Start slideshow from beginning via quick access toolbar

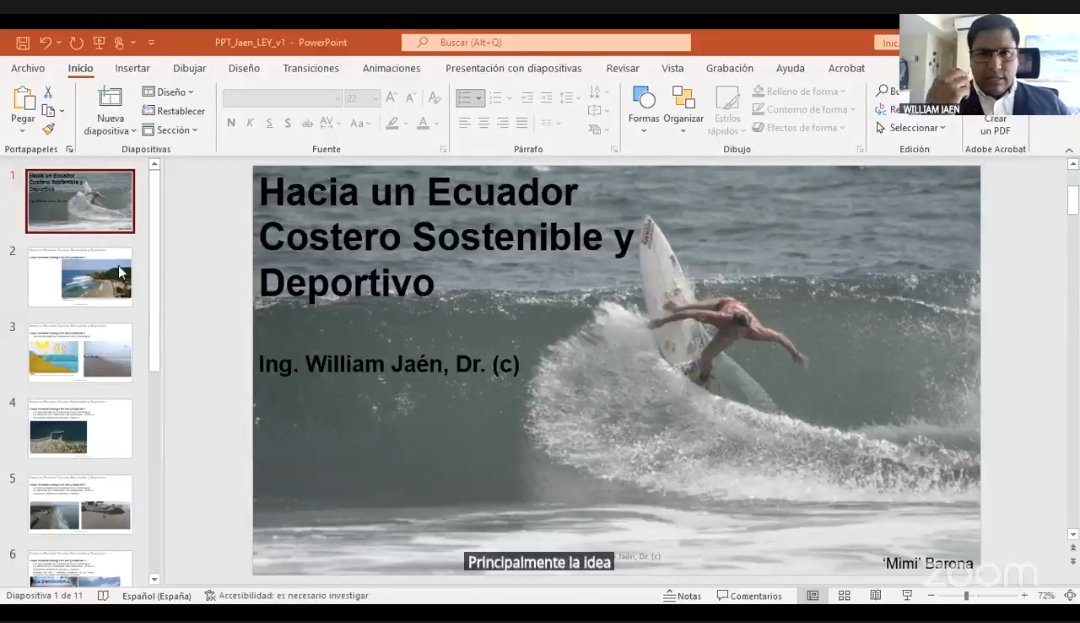(99, 43)
